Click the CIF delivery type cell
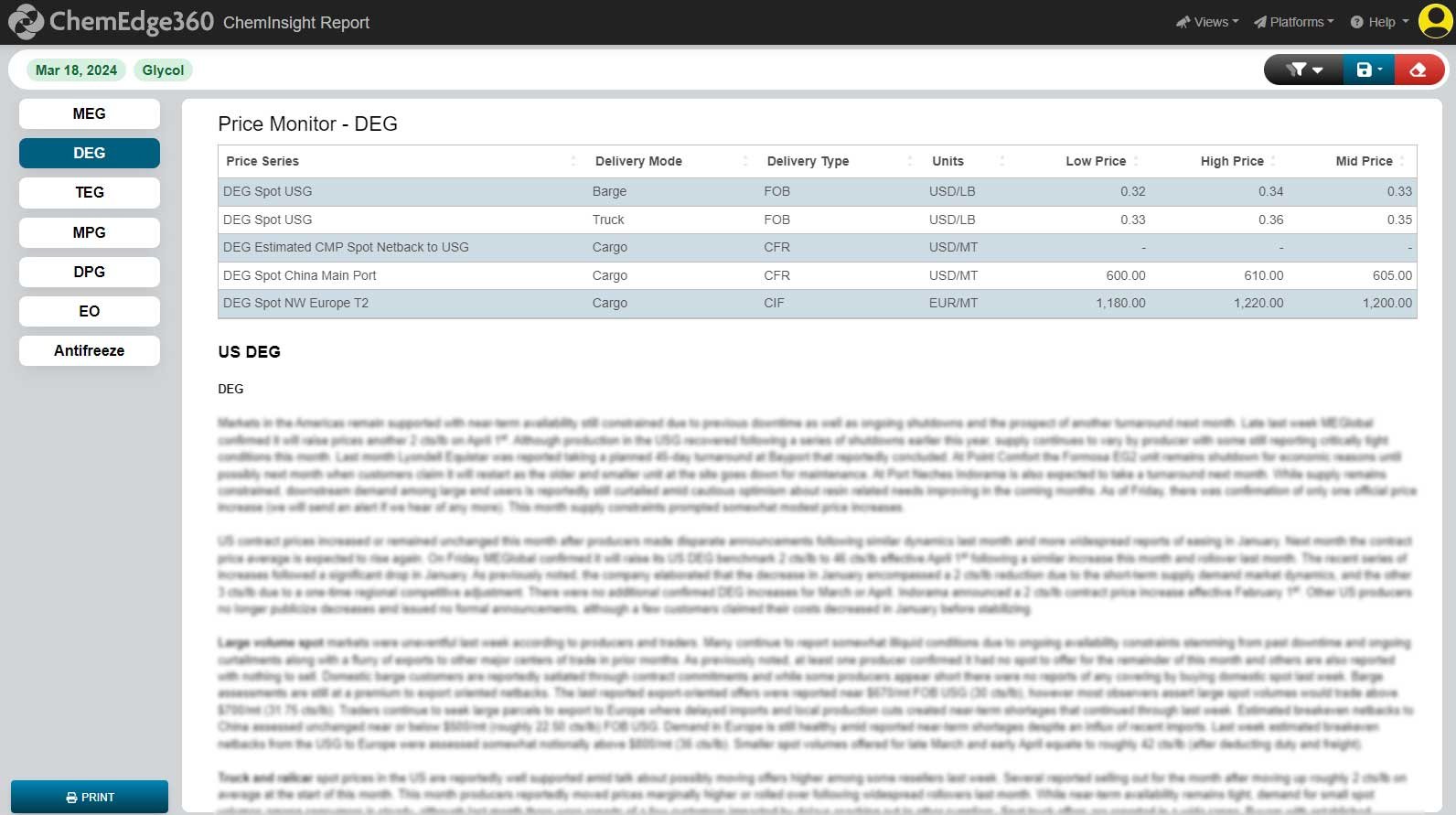The height and width of the screenshot is (815, 1456). click(774, 303)
